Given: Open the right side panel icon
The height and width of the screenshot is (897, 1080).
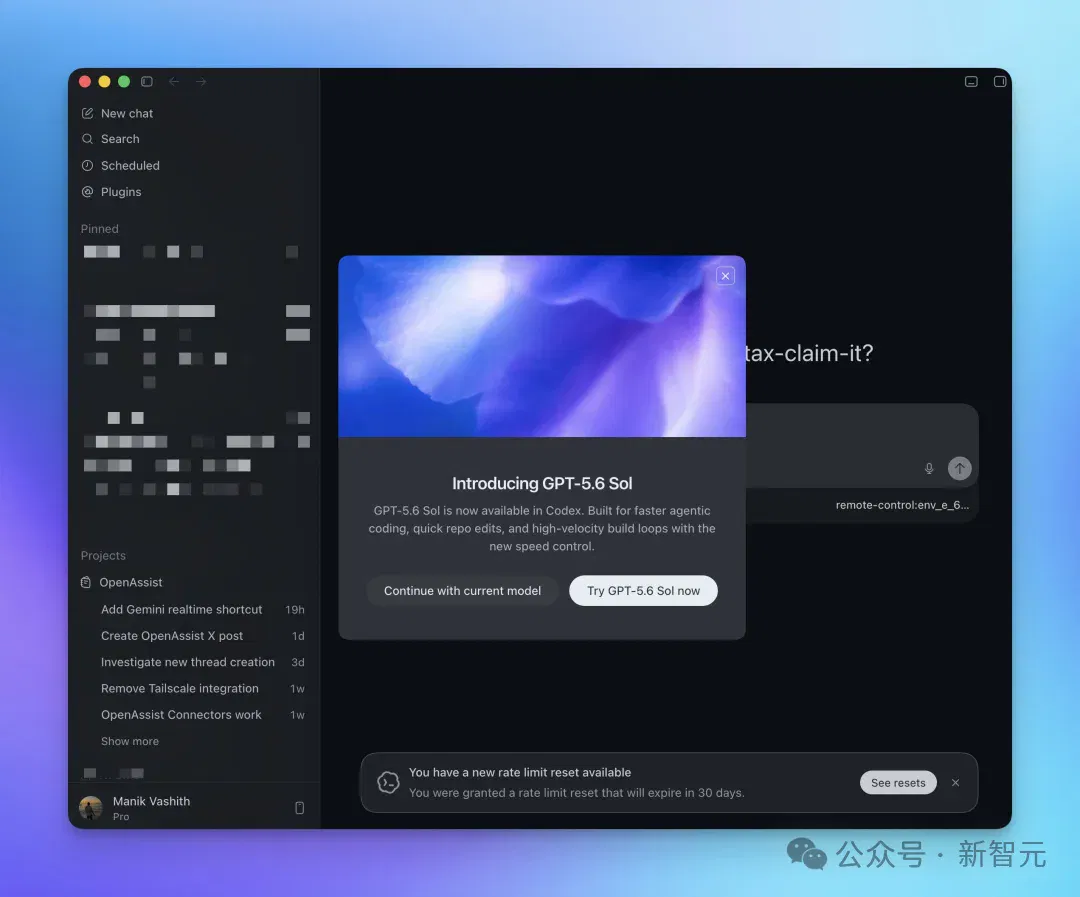Looking at the screenshot, I should [x=999, y=81].
